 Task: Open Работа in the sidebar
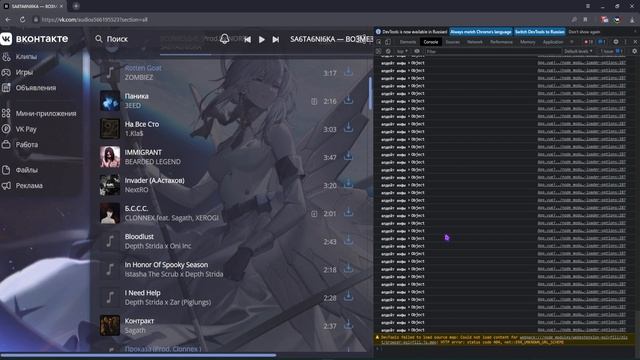pyautogui.click(x=20, y=144)
